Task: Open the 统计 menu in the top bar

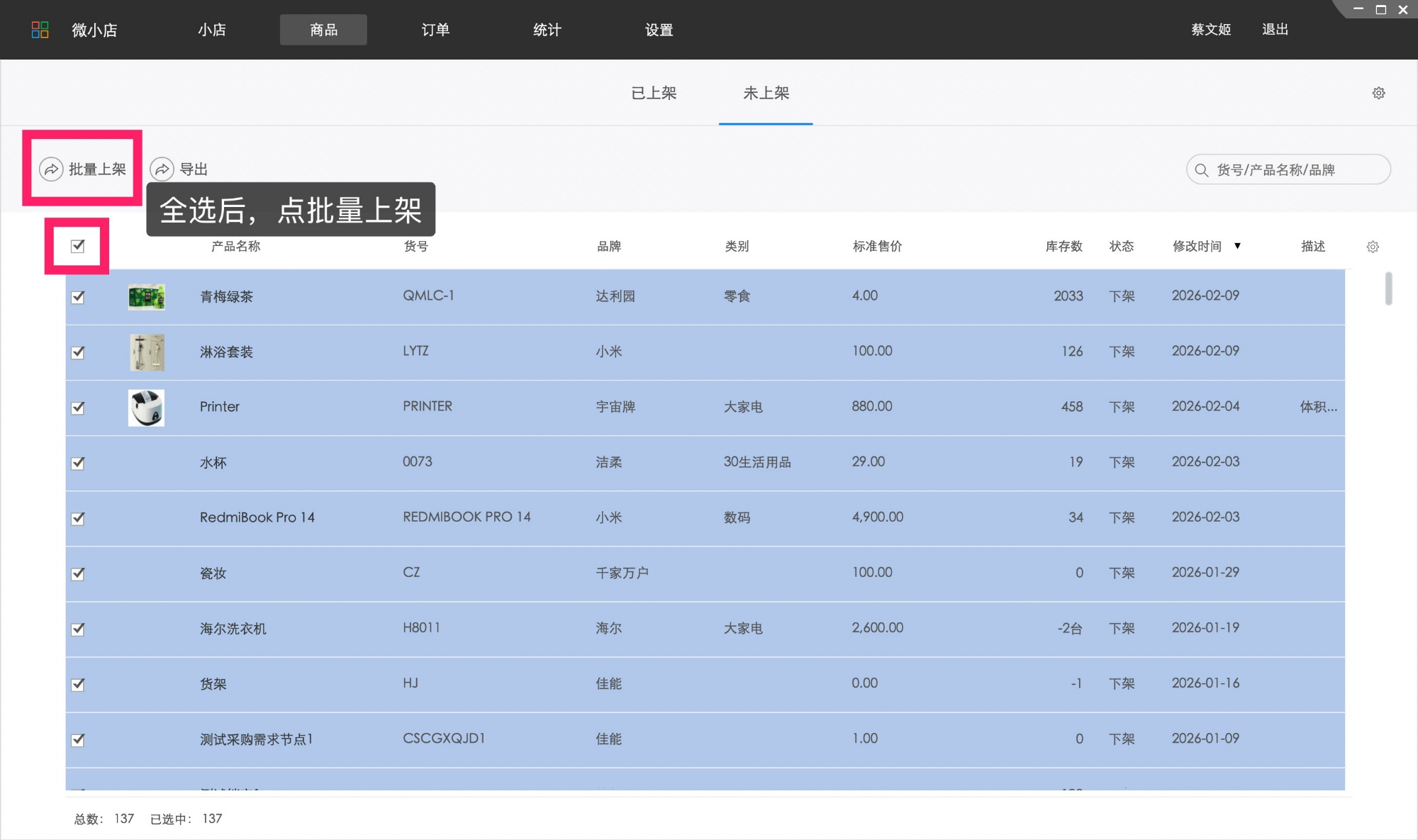Action: (x=547, y=30)
